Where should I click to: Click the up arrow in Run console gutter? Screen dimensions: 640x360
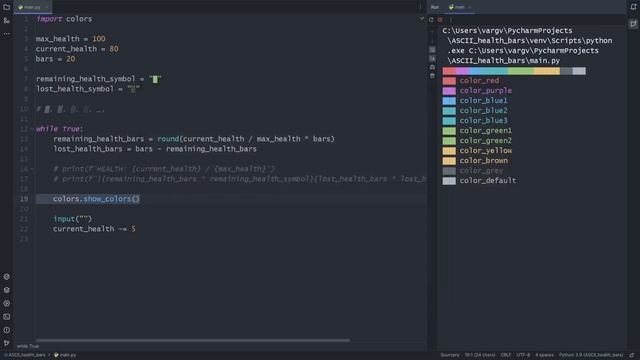[x=432, y=32]
